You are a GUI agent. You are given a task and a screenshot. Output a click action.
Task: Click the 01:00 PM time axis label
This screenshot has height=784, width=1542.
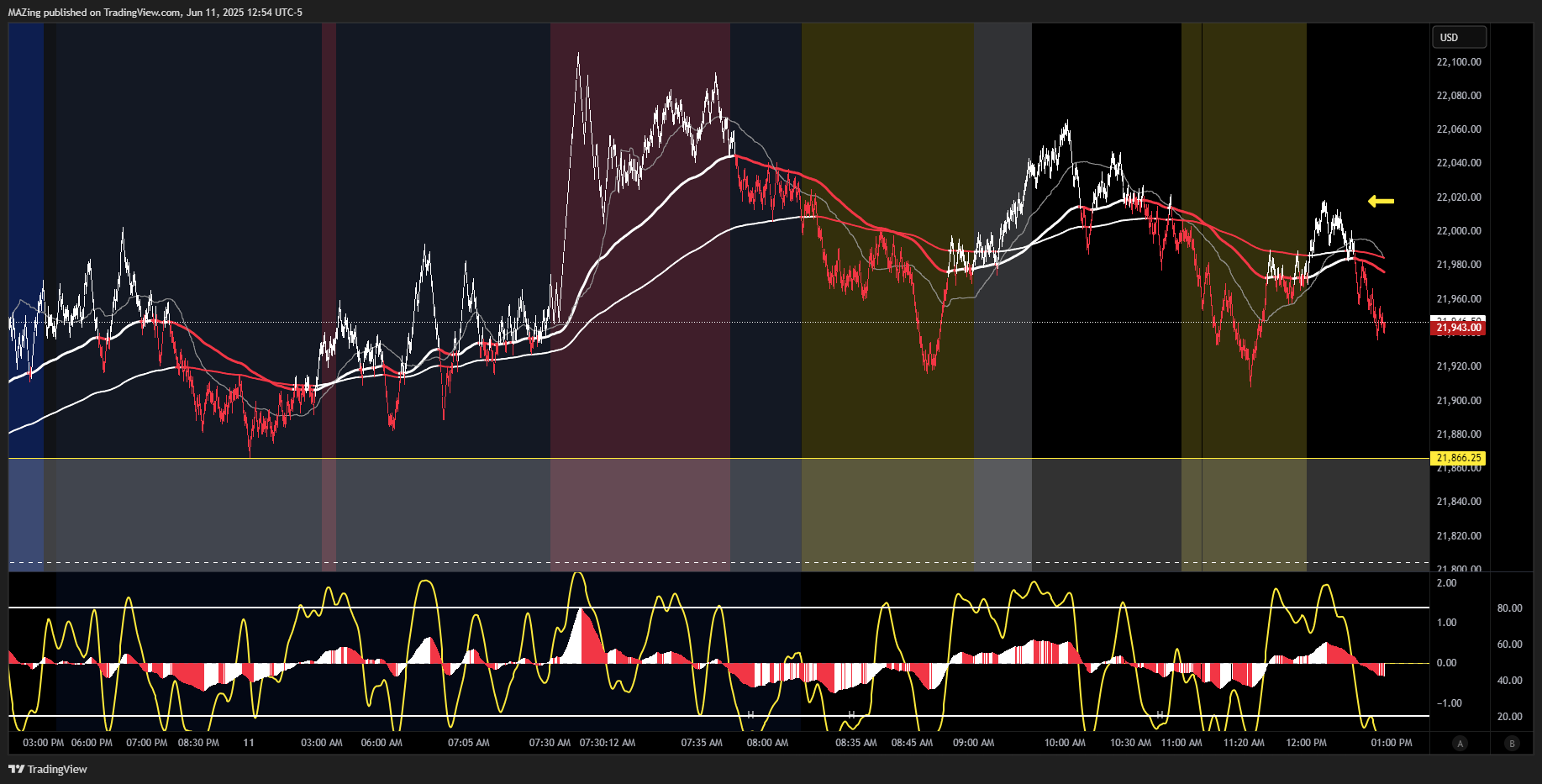[1392, 743]
